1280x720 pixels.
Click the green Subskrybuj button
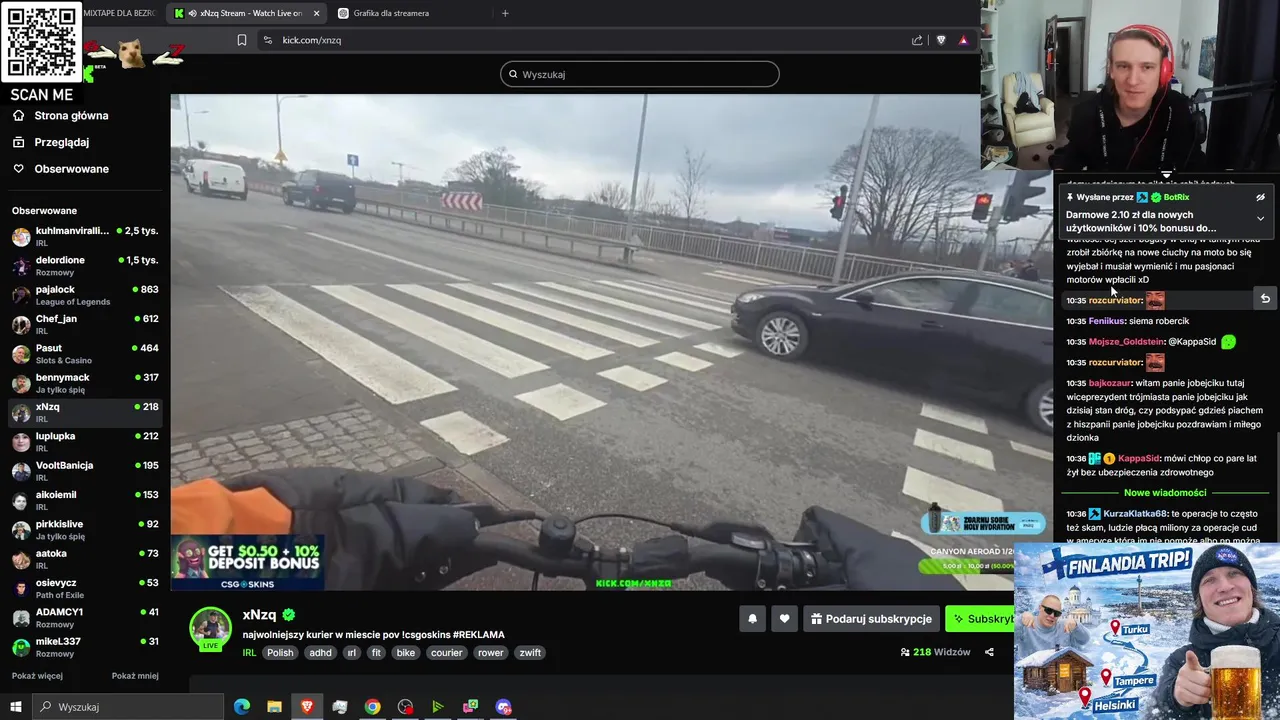click(980, 619)
